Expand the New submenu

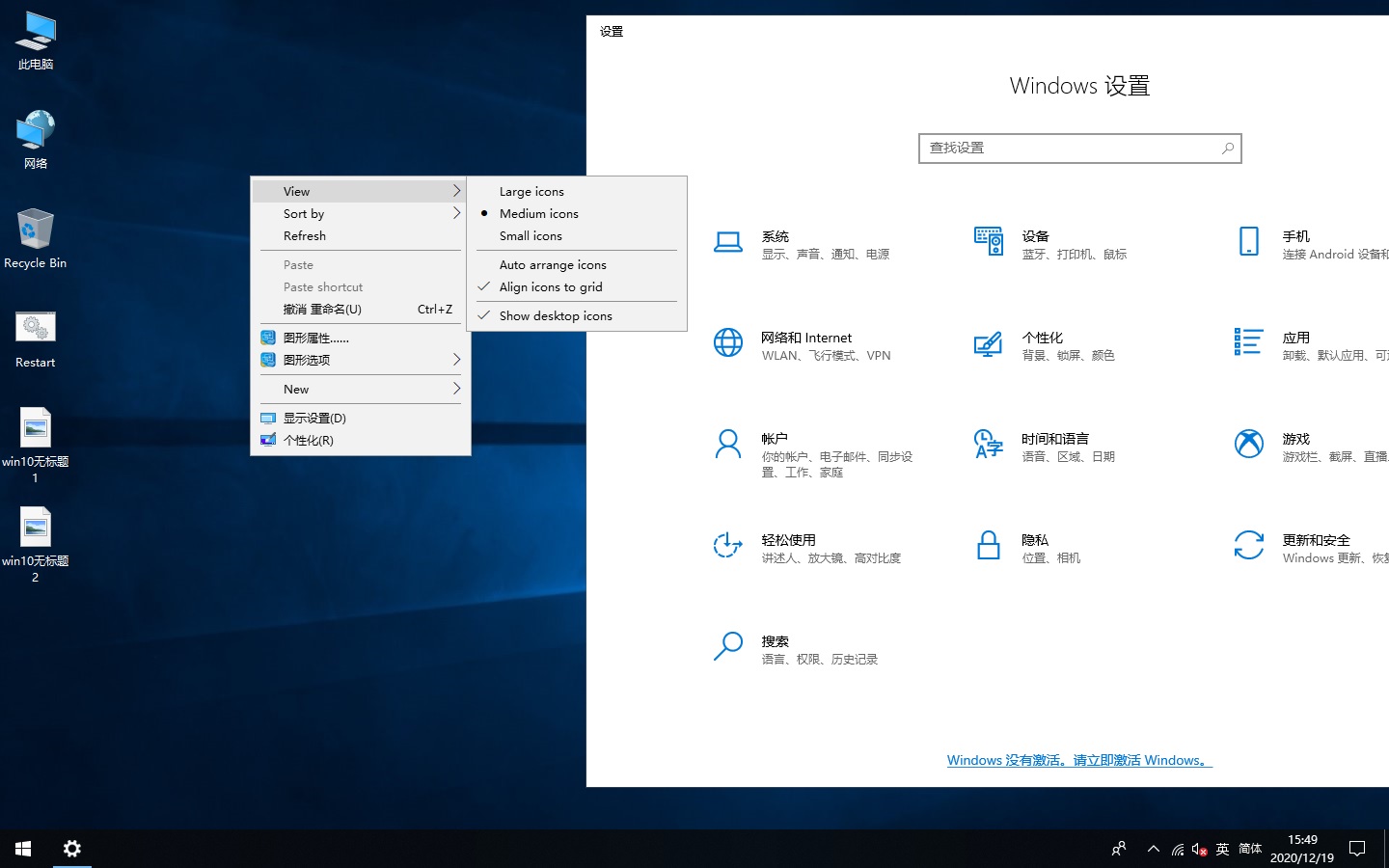click(360, 389)
